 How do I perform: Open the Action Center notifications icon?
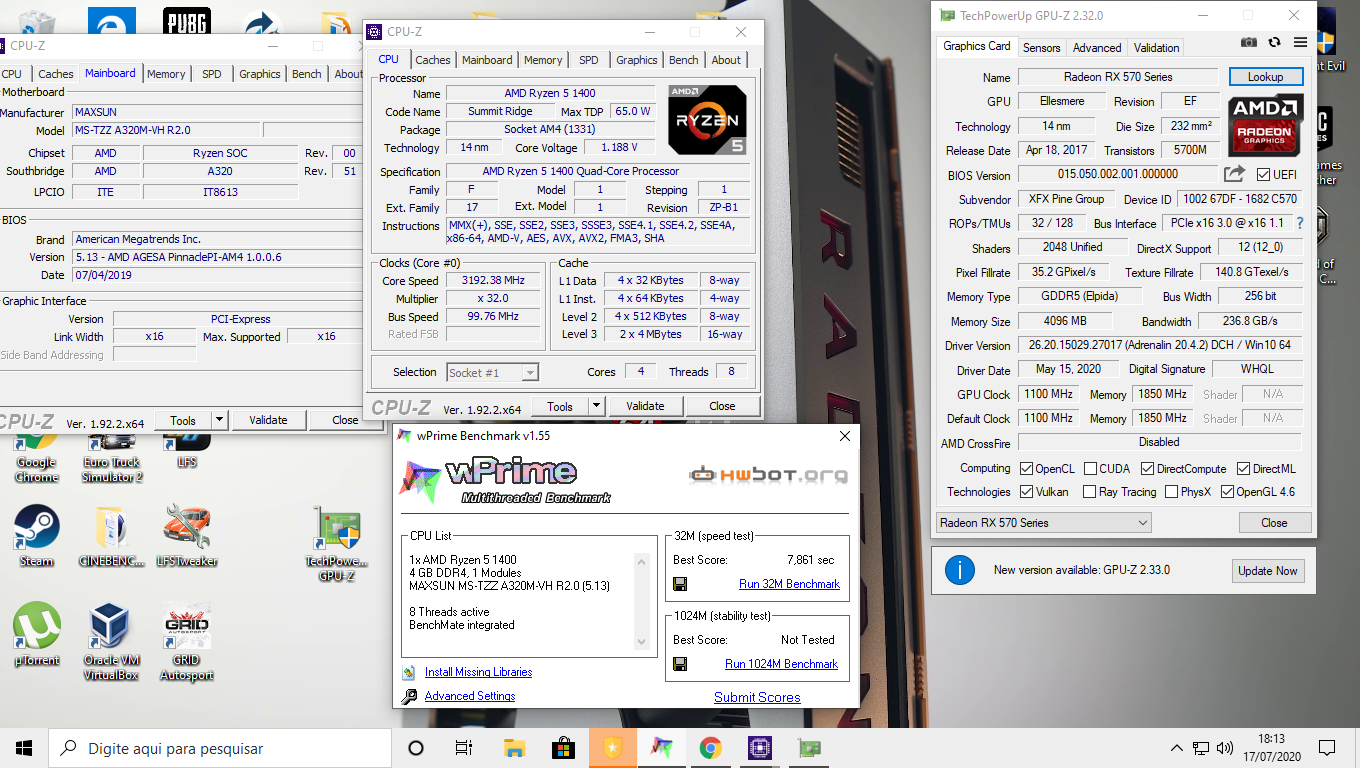[x=1327, y=748]
